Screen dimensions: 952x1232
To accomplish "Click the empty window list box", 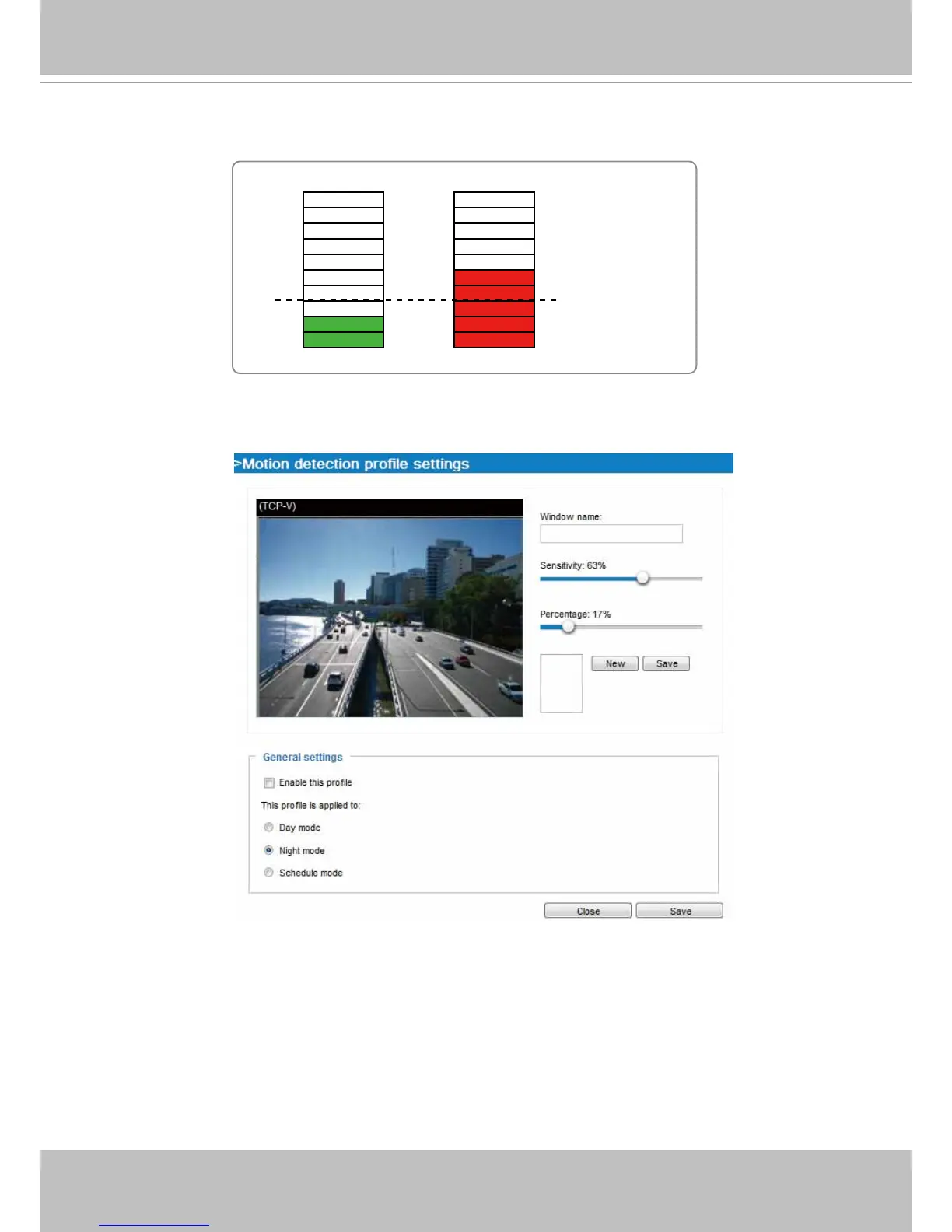I will click(562, 683).
